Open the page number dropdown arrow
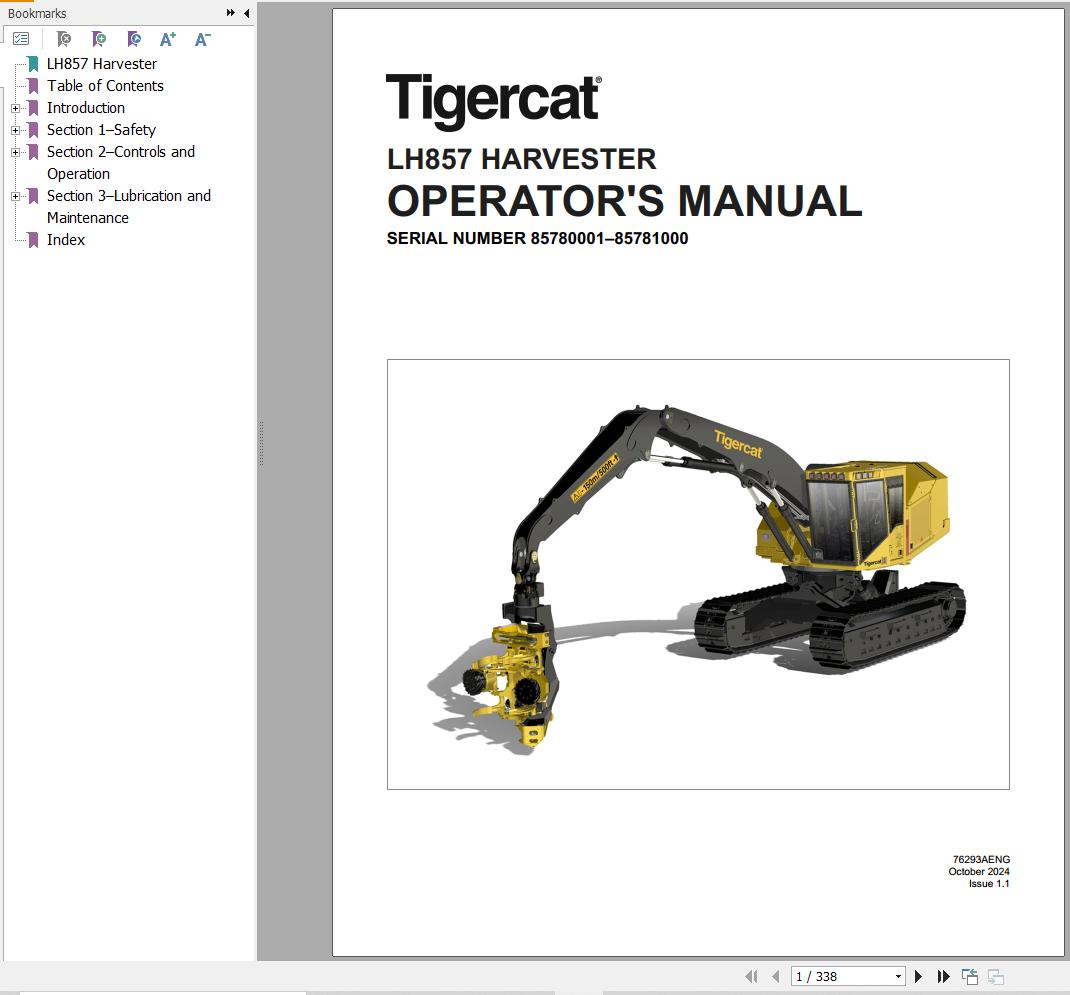Screen dimensions: 1070x995 [897, 976]
